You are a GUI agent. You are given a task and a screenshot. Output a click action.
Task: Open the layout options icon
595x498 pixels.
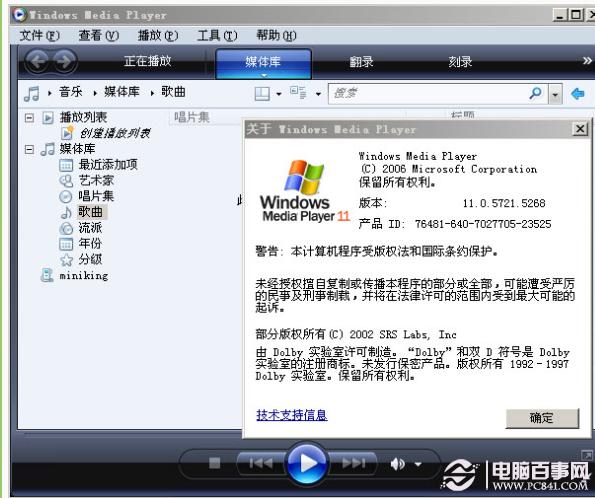tap(262, 93)
